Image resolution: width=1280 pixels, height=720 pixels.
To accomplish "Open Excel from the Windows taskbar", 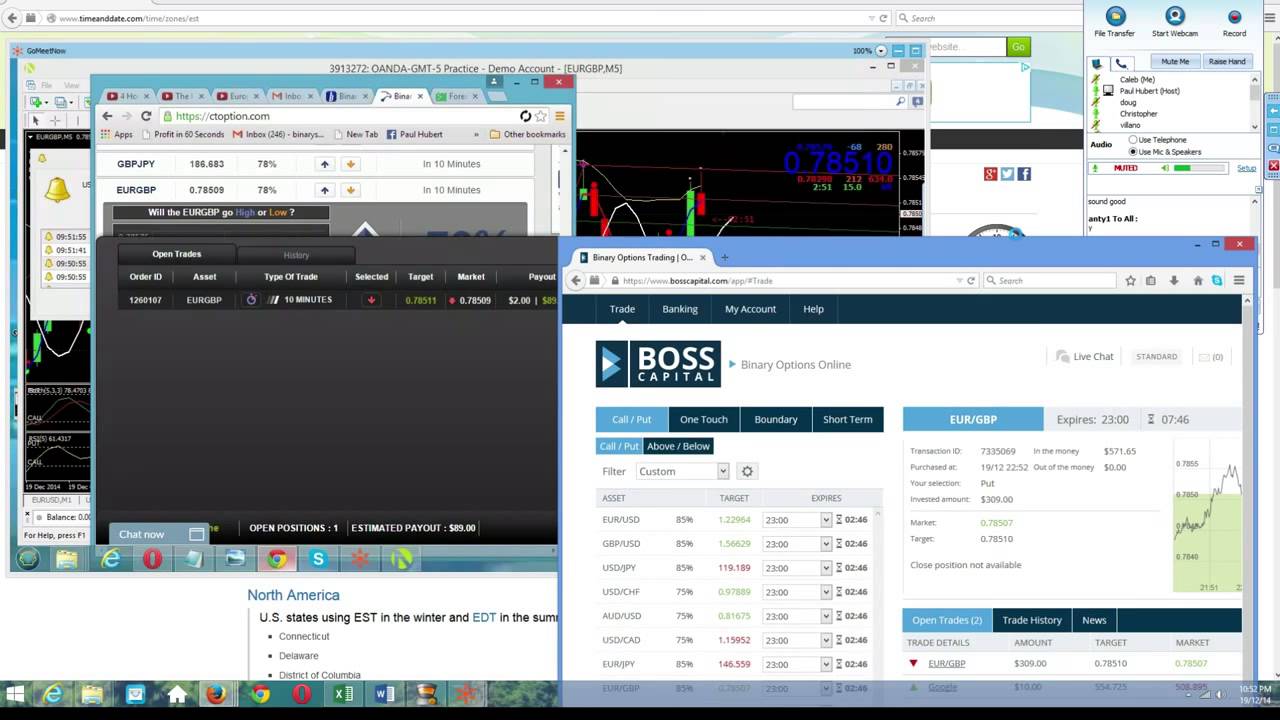I will tap(343, 694).
